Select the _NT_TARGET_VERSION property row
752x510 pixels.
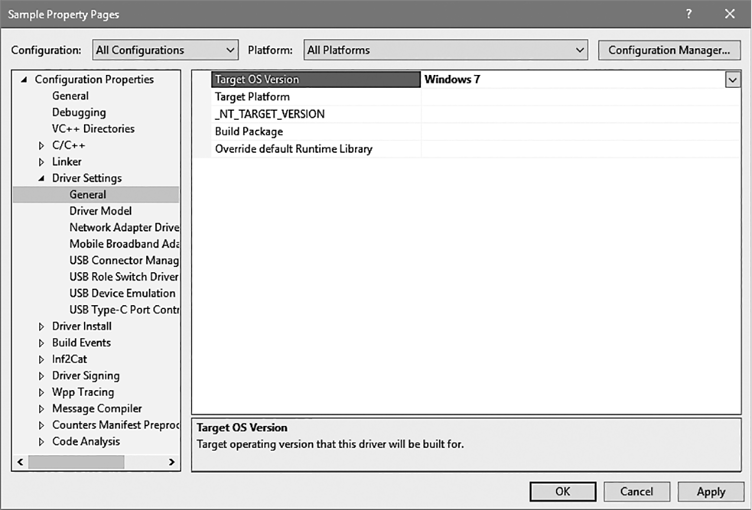(269, 114)
